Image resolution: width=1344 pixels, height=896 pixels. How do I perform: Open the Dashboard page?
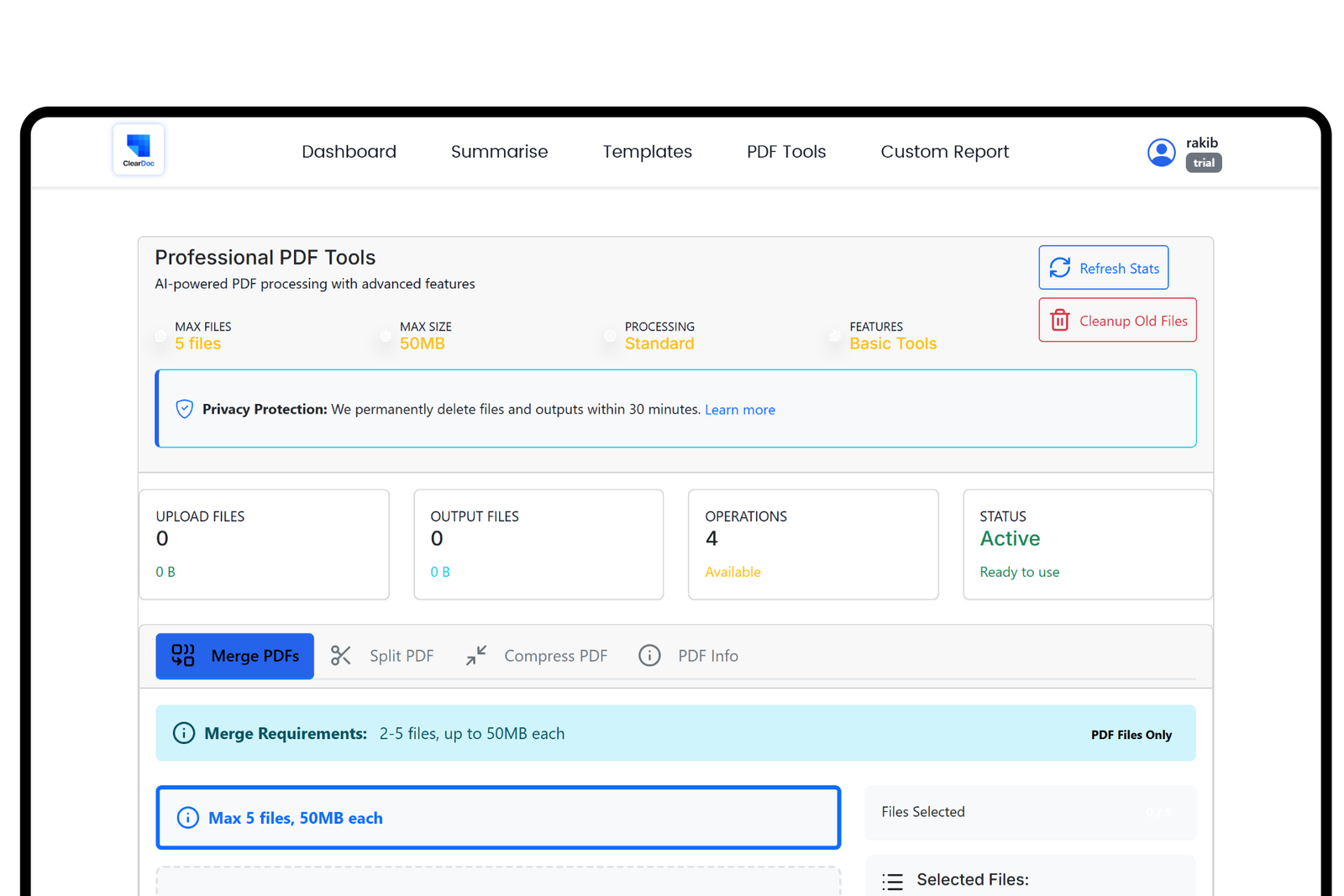click(x=349, y=152)
